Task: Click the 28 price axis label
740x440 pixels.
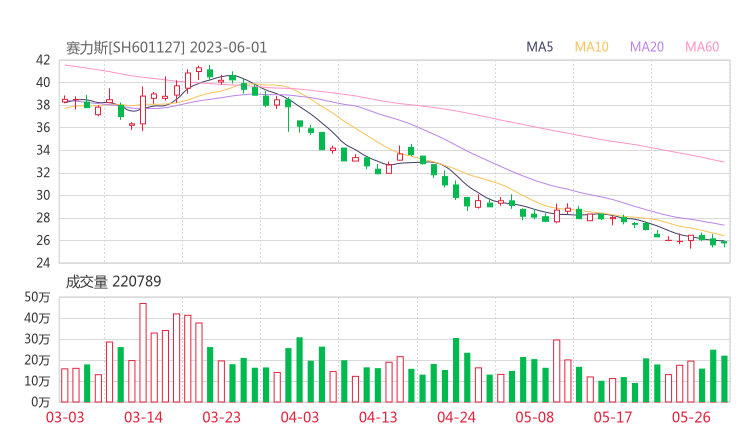Action: [43, 218]
